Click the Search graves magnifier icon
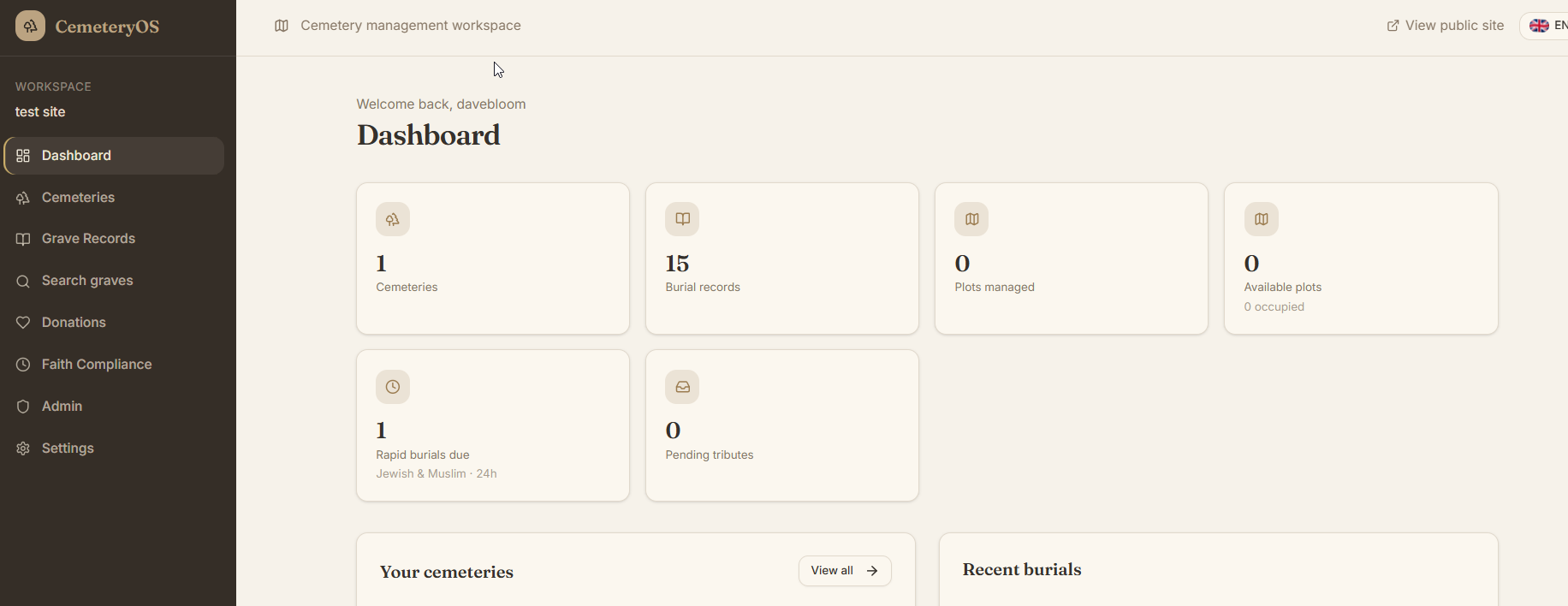The height and width of the screenshot is (606, 1568). tap(23, 281)
